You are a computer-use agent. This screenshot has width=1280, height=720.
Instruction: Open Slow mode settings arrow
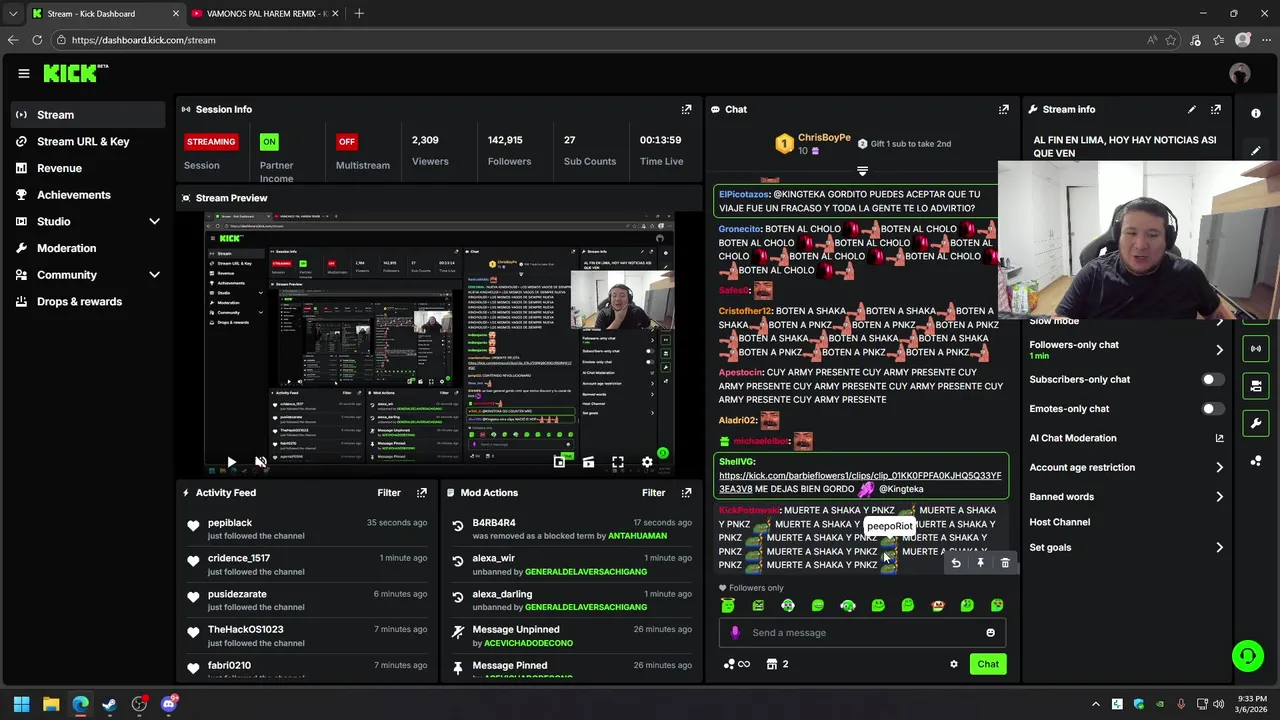pyautogui.click(x=1219, y=322)
